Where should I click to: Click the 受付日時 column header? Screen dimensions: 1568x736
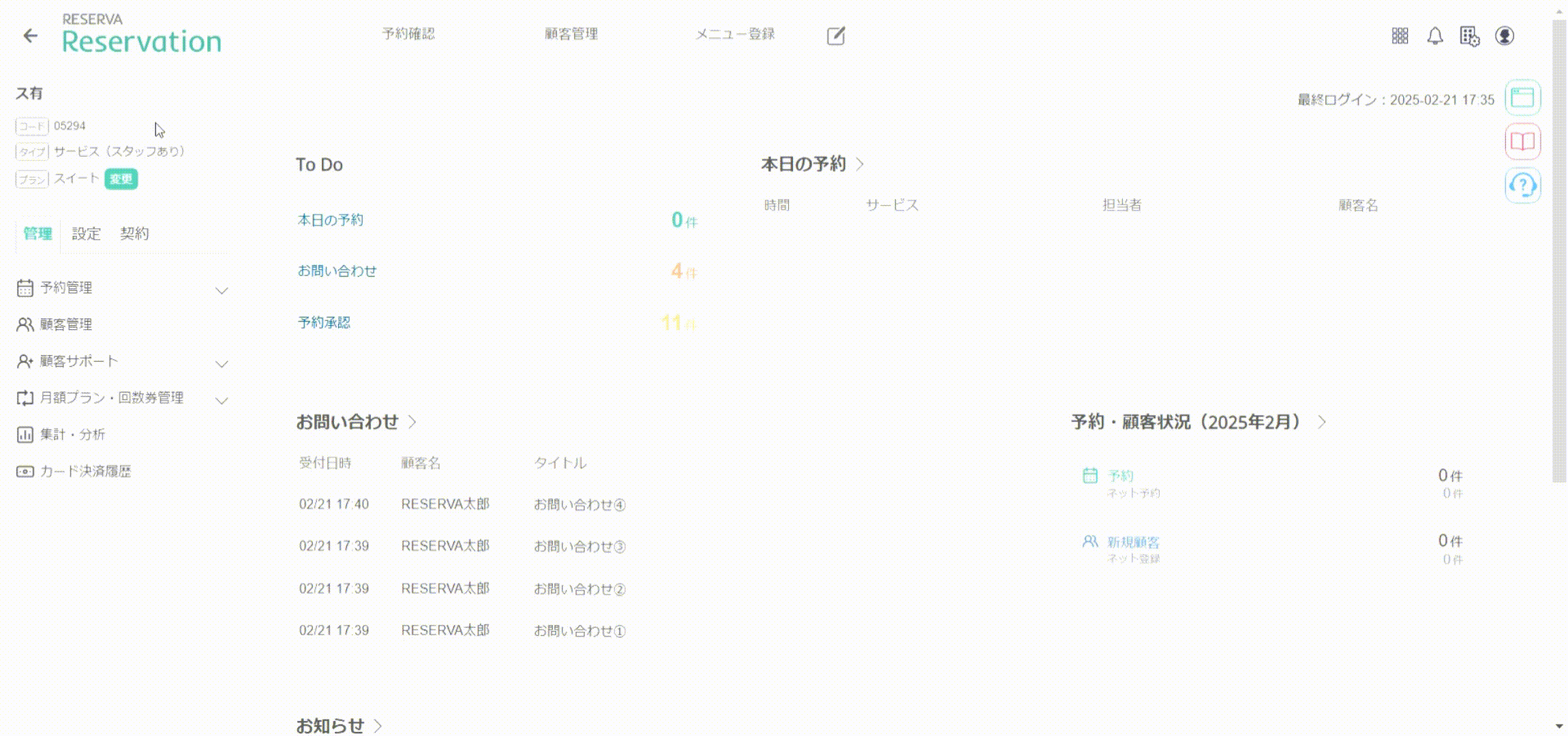[325, 463]
